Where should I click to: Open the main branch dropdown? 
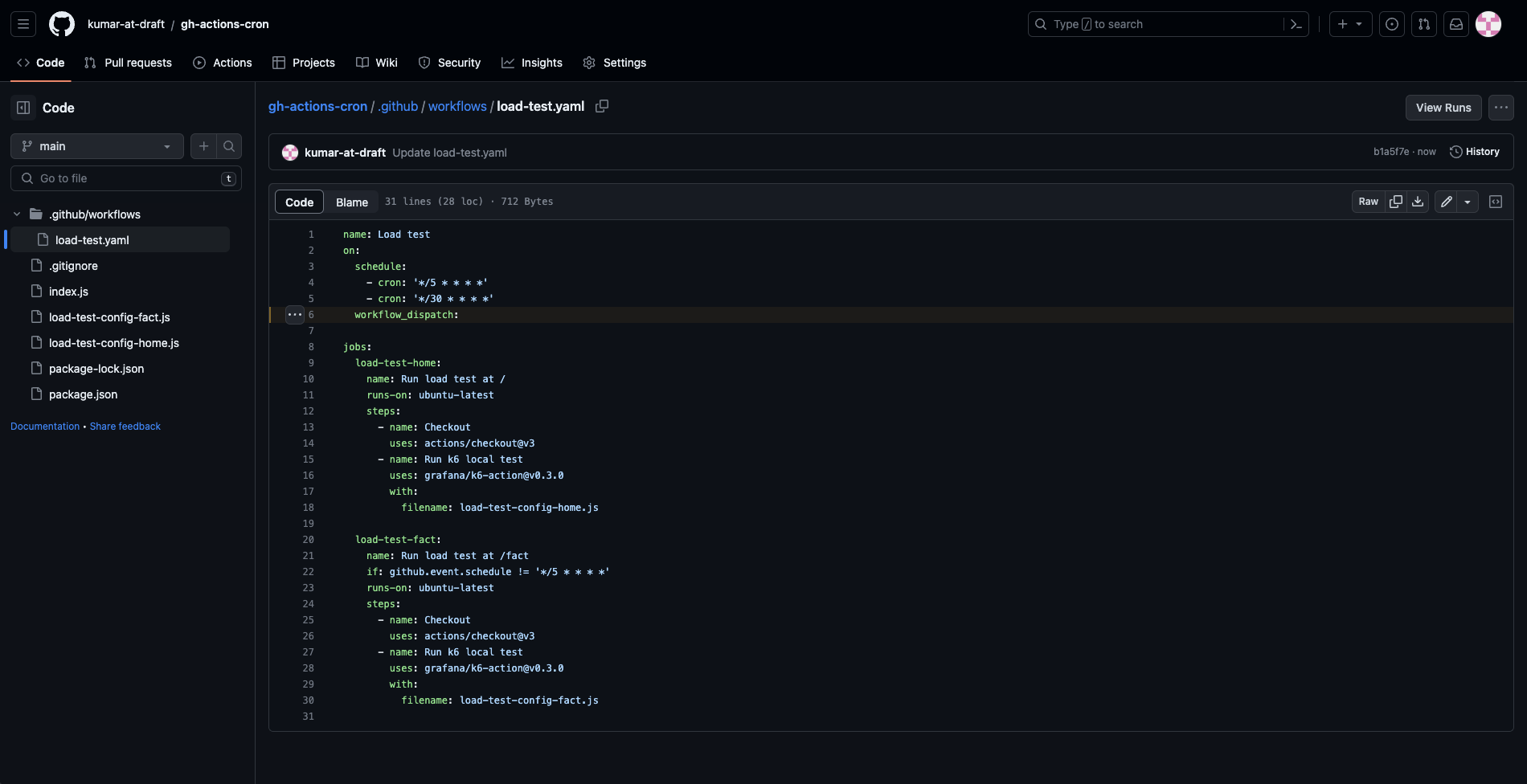pos(96,146)
